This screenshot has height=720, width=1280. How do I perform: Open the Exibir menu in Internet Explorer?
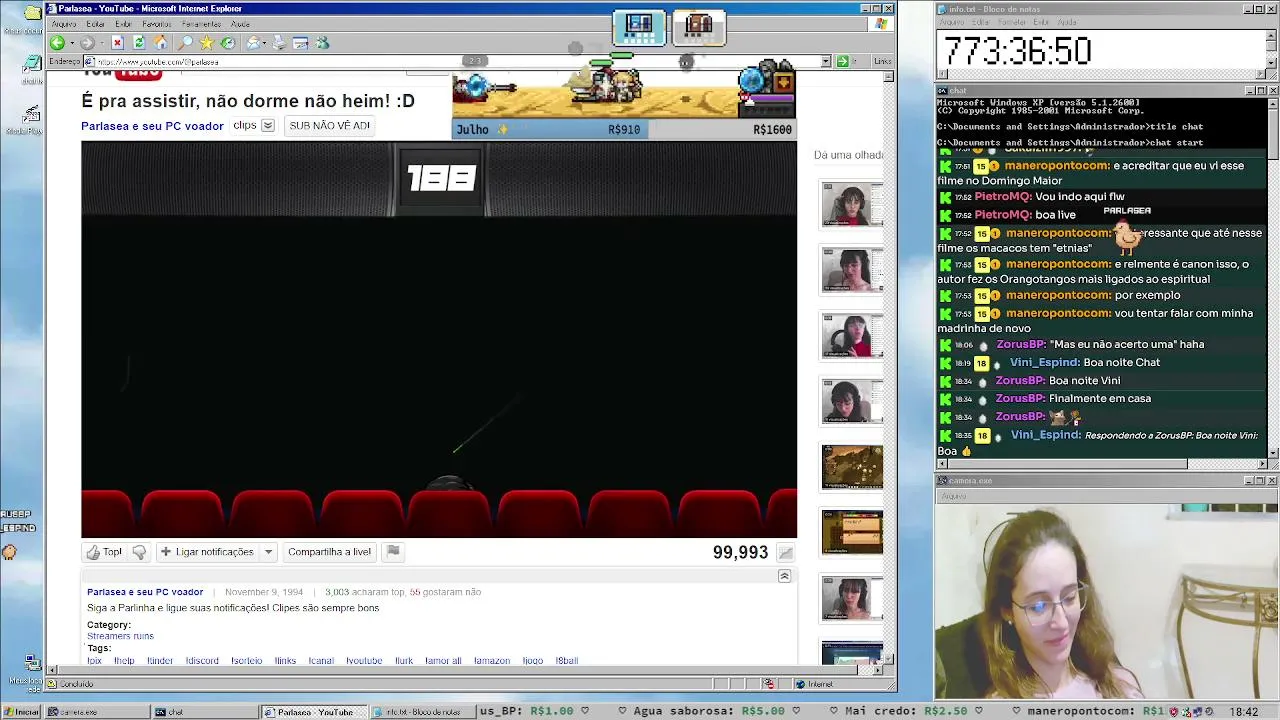123,24
